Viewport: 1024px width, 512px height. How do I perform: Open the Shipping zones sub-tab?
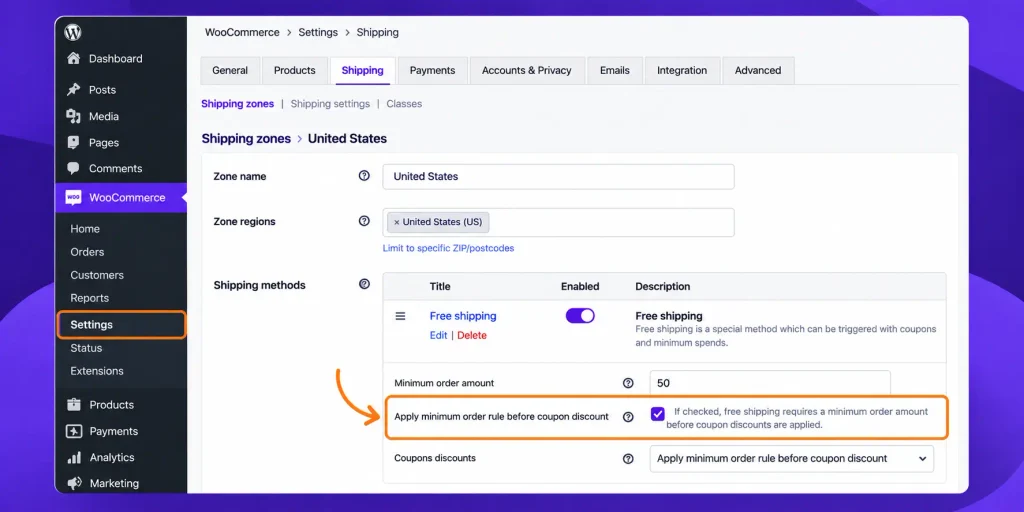point(238,104)
